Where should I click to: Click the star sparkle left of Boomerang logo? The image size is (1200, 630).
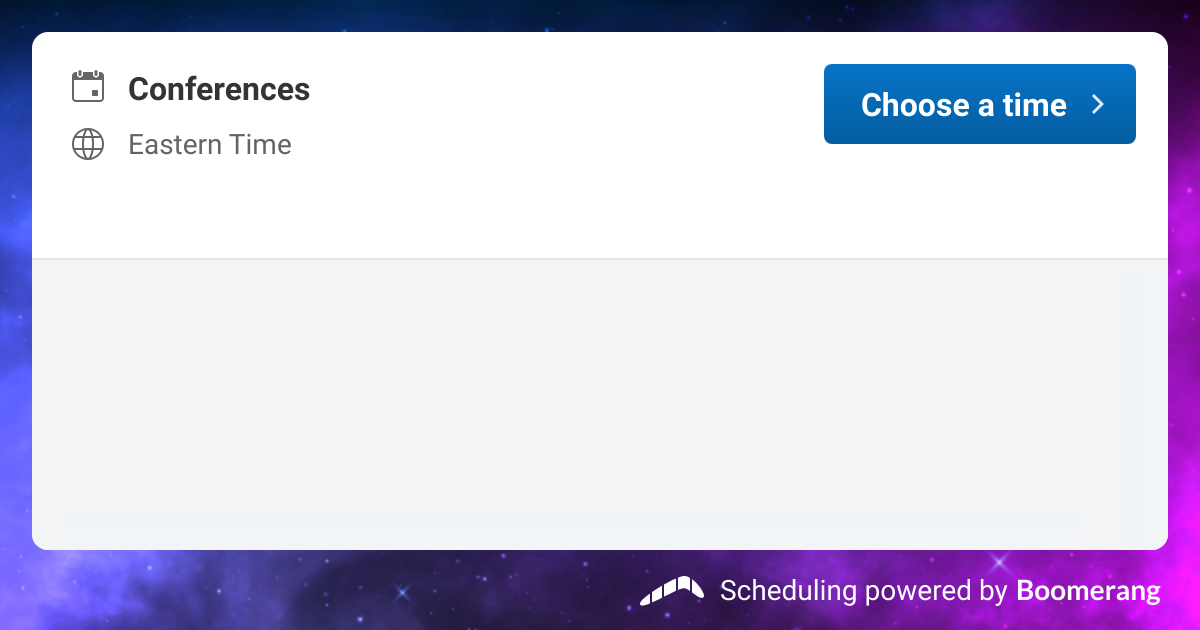click(x=403, y=592)
